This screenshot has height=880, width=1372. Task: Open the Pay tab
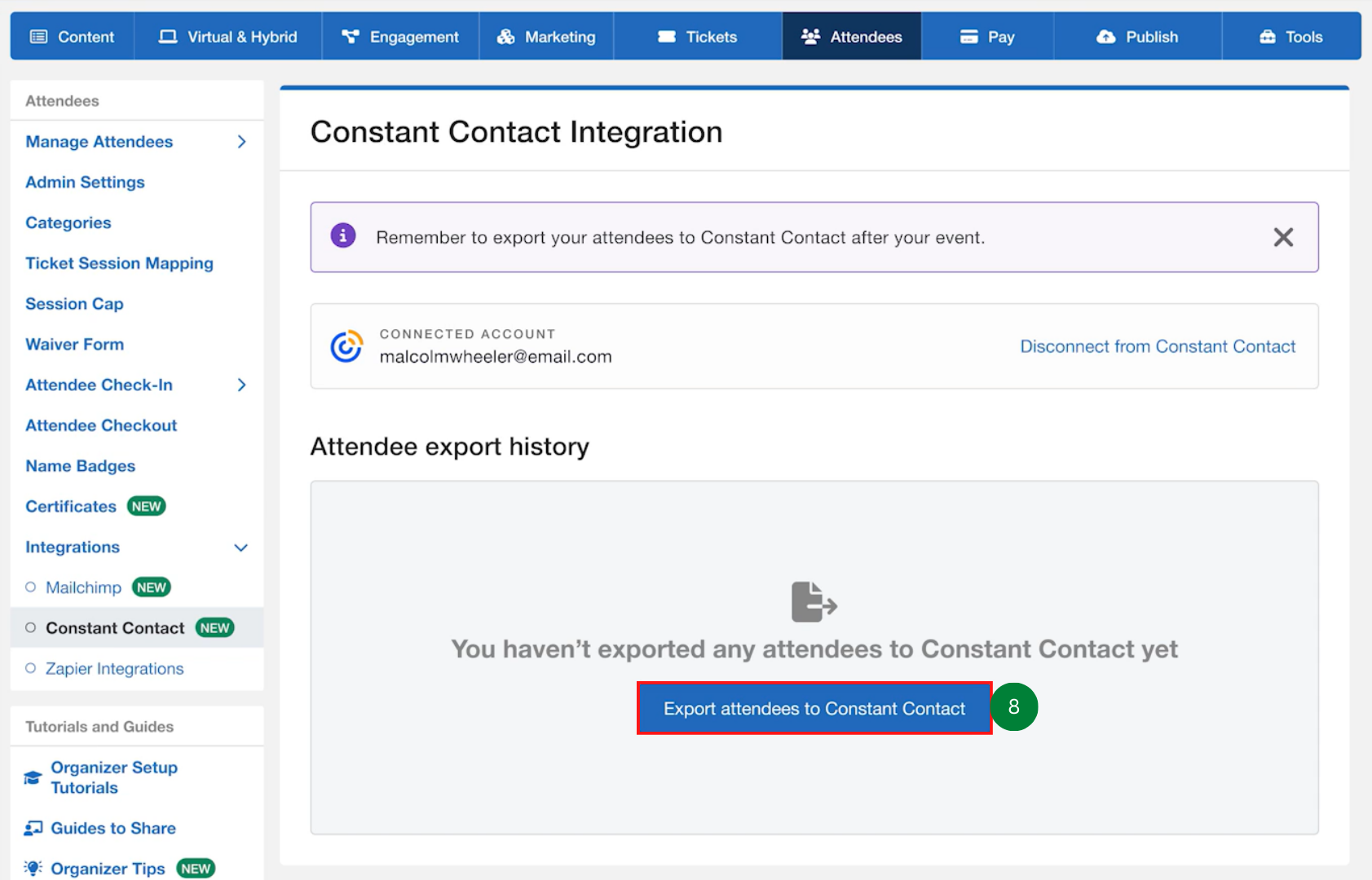tap(987, 37)
